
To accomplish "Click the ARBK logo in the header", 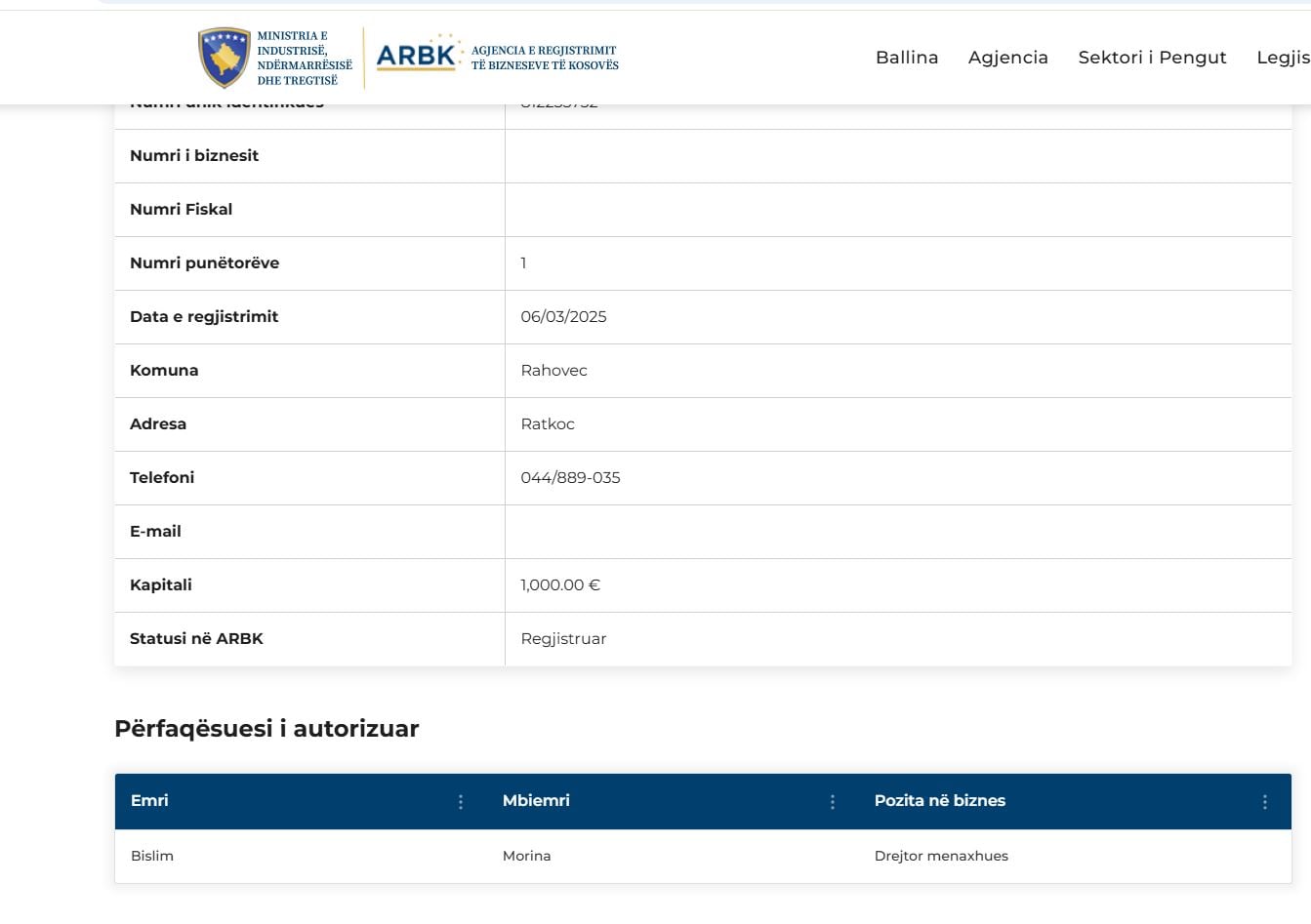I will [417, 57].
